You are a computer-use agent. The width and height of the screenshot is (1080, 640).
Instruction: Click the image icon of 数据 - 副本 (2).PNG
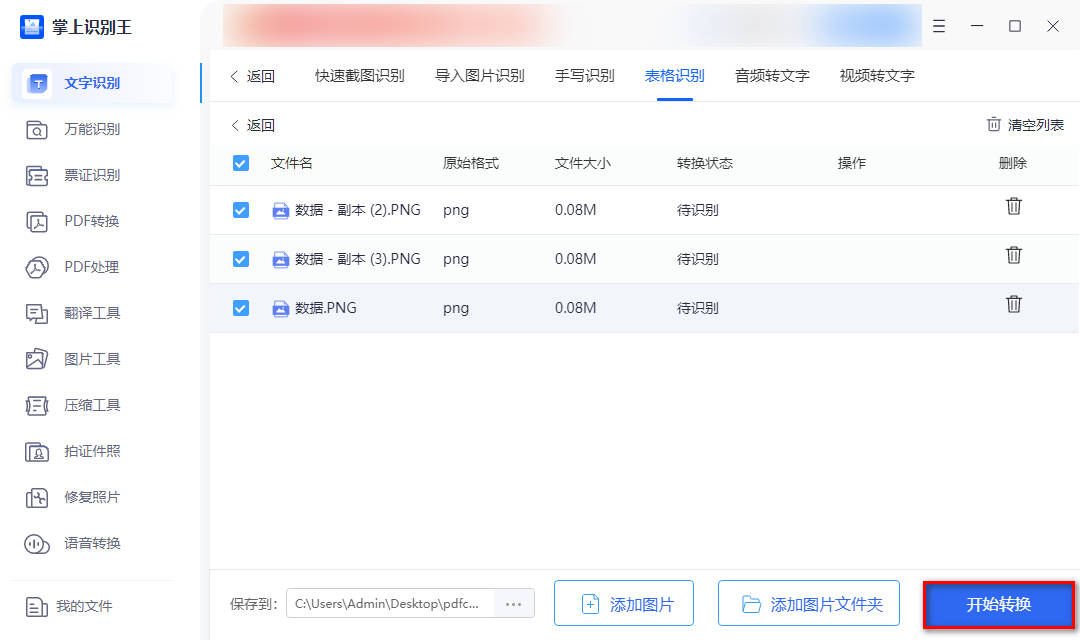pos(280,210)
